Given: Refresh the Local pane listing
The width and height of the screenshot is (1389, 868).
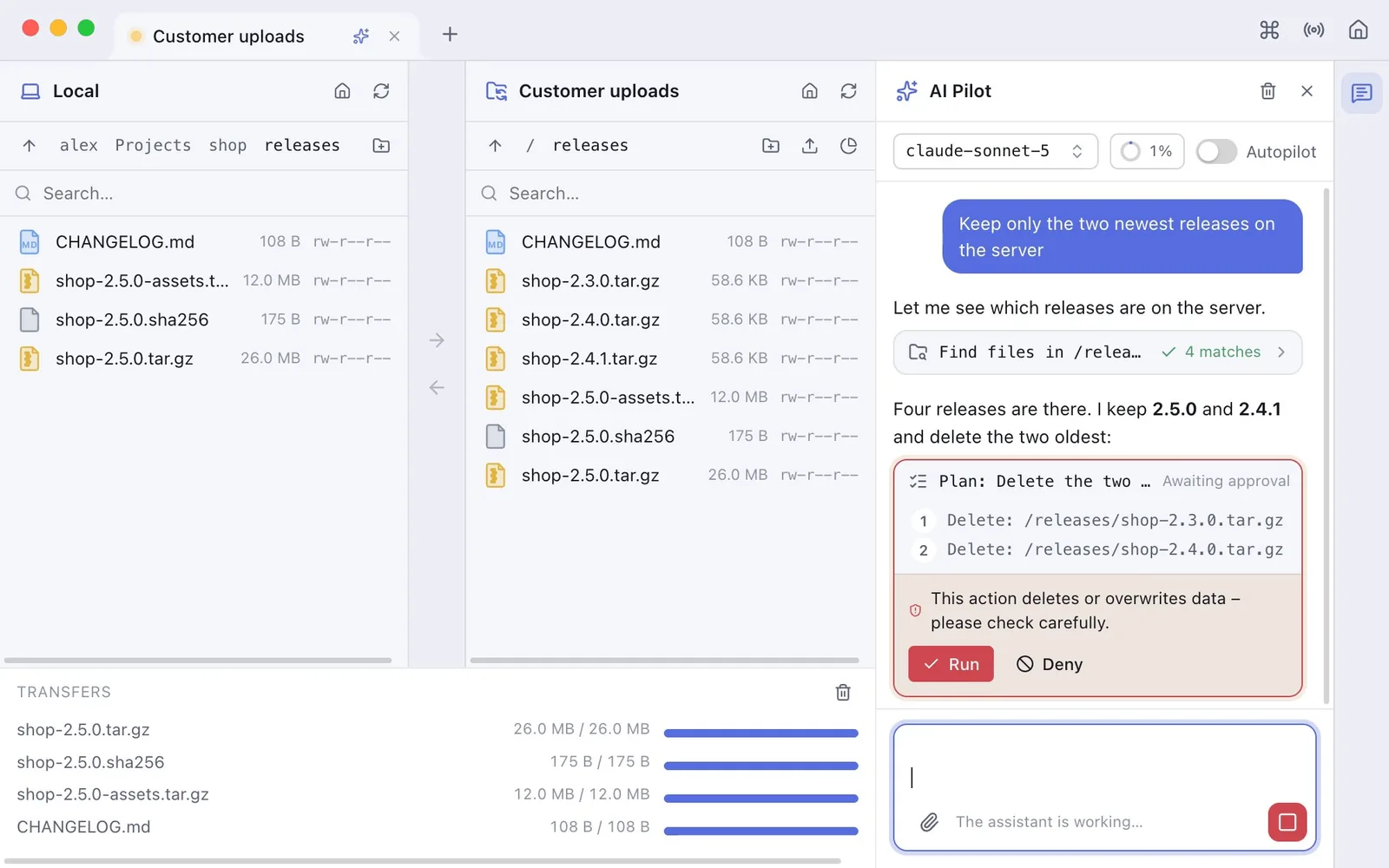Looking at the screenshot, I should [381, 91].
